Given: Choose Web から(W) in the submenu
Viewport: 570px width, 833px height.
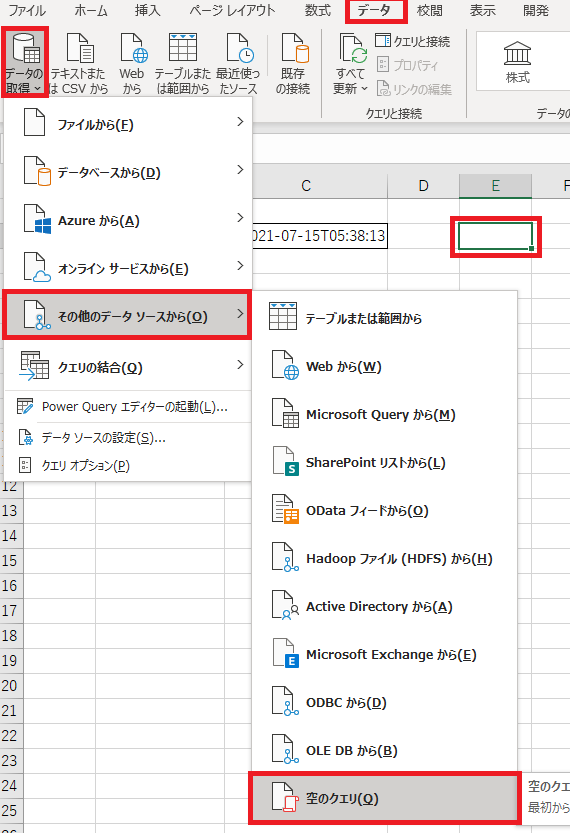Looking at the screenshot, I should coord(384,366).
